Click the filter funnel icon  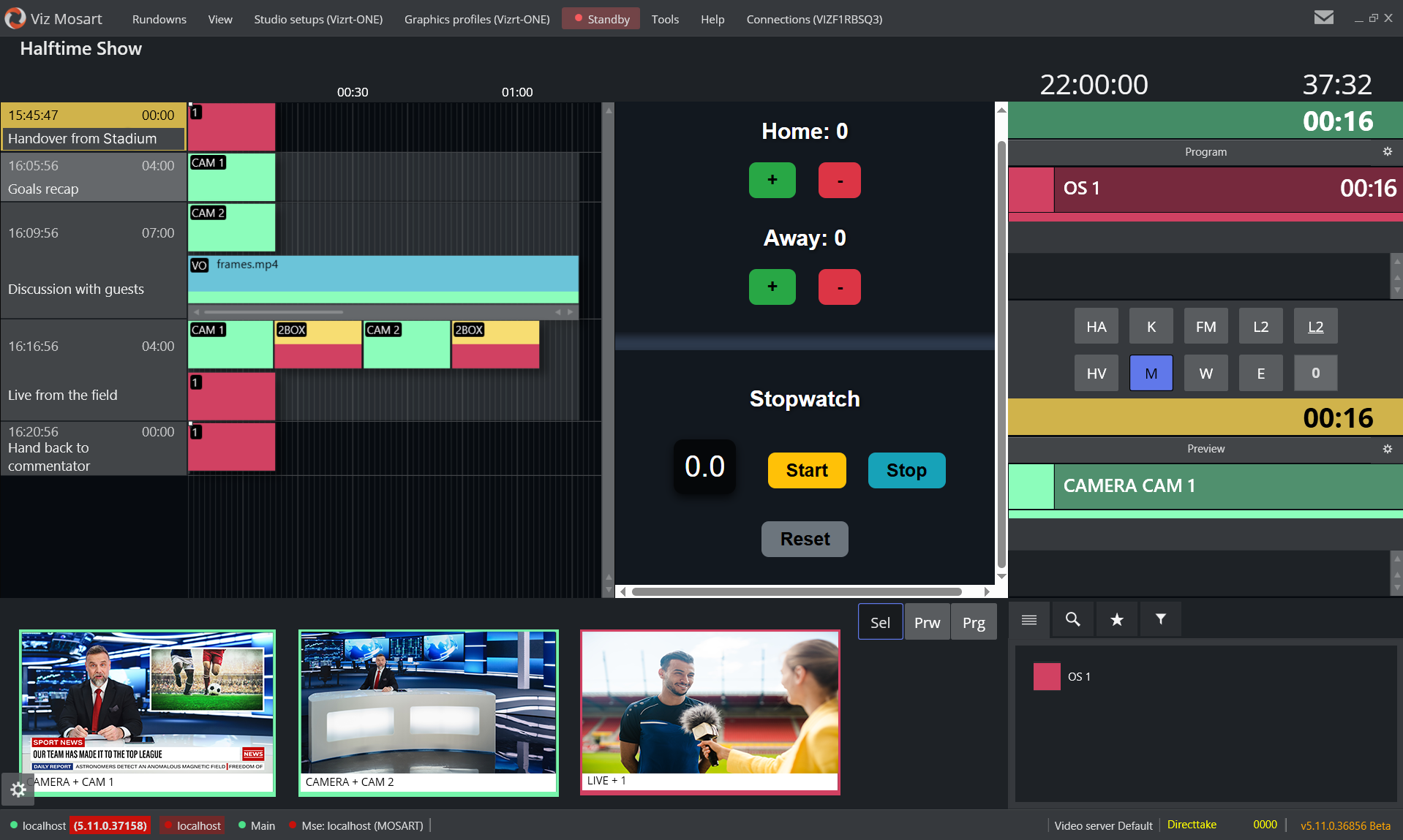point(1160,619)
